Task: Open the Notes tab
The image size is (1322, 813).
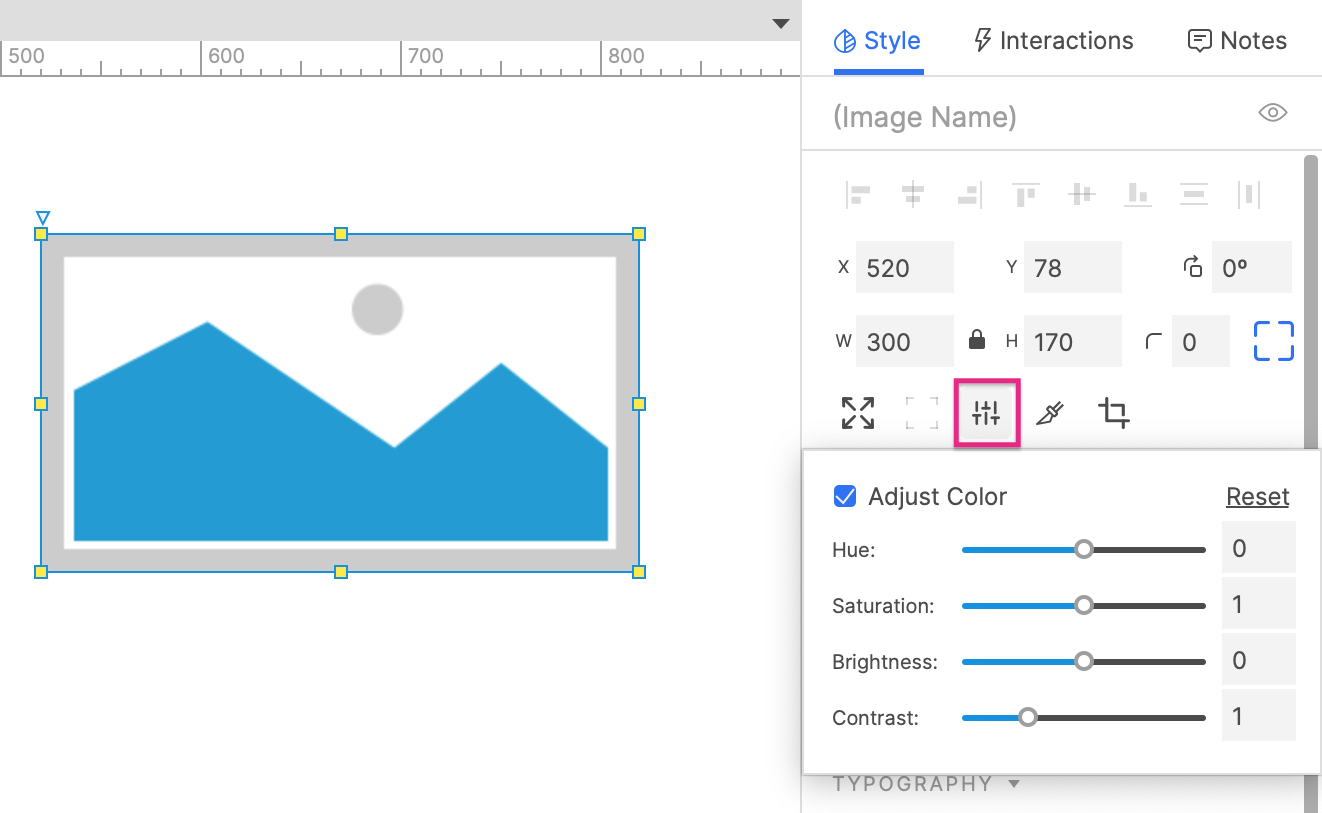Action: [1237, 40]
